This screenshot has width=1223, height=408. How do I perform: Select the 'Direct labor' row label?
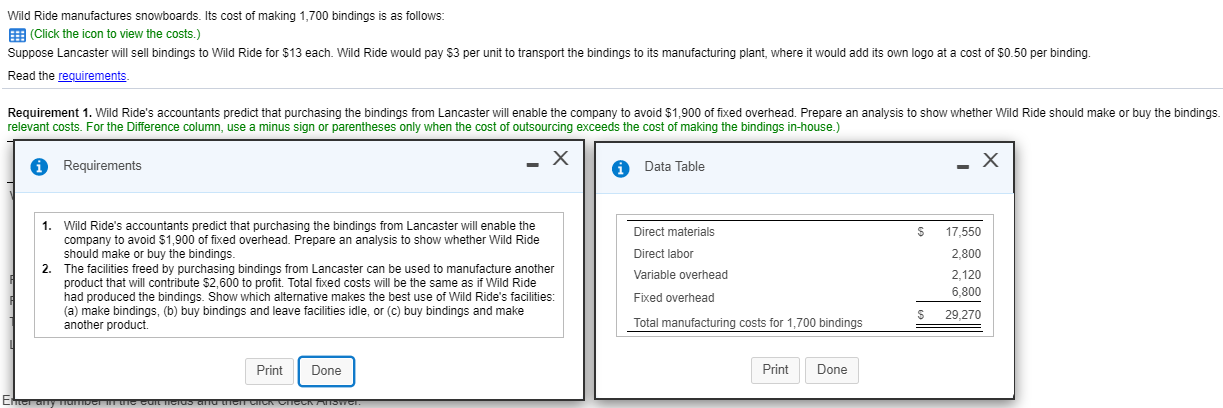663,254
